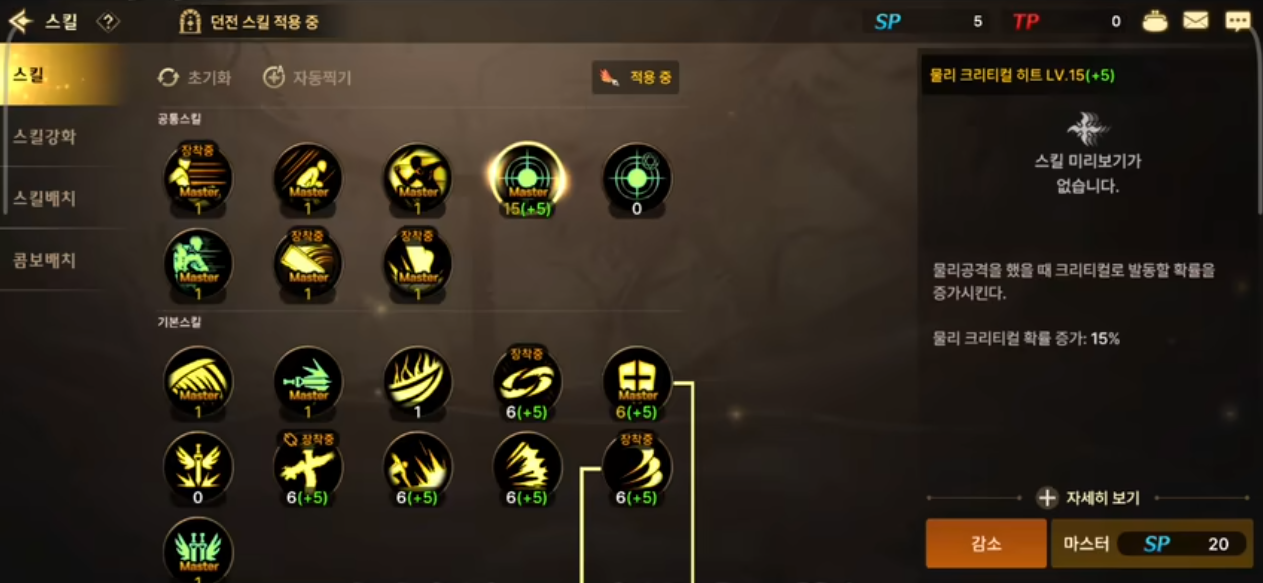Open the pot shop icon beside TP
The image size is (1263, 583).
tap(1155, 21)
